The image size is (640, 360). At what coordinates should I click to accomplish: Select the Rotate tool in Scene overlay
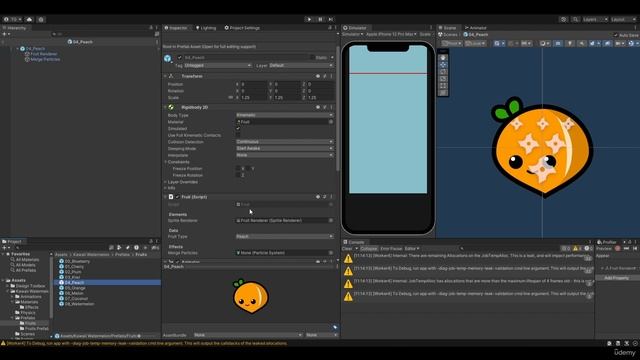tap(443, 72)
